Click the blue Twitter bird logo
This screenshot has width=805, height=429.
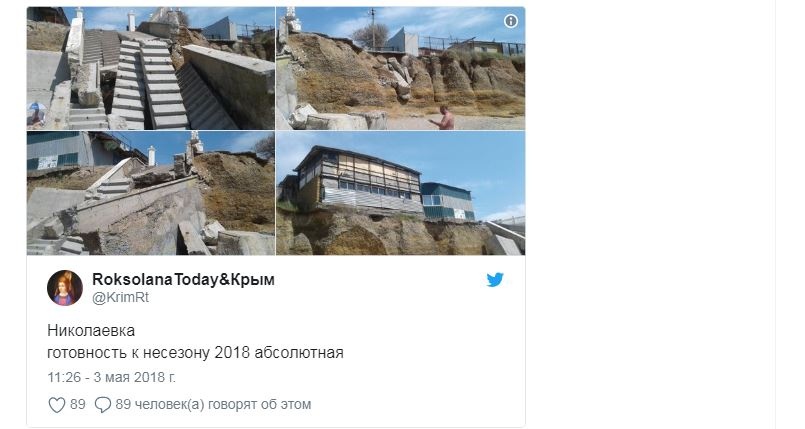[495, 280]
